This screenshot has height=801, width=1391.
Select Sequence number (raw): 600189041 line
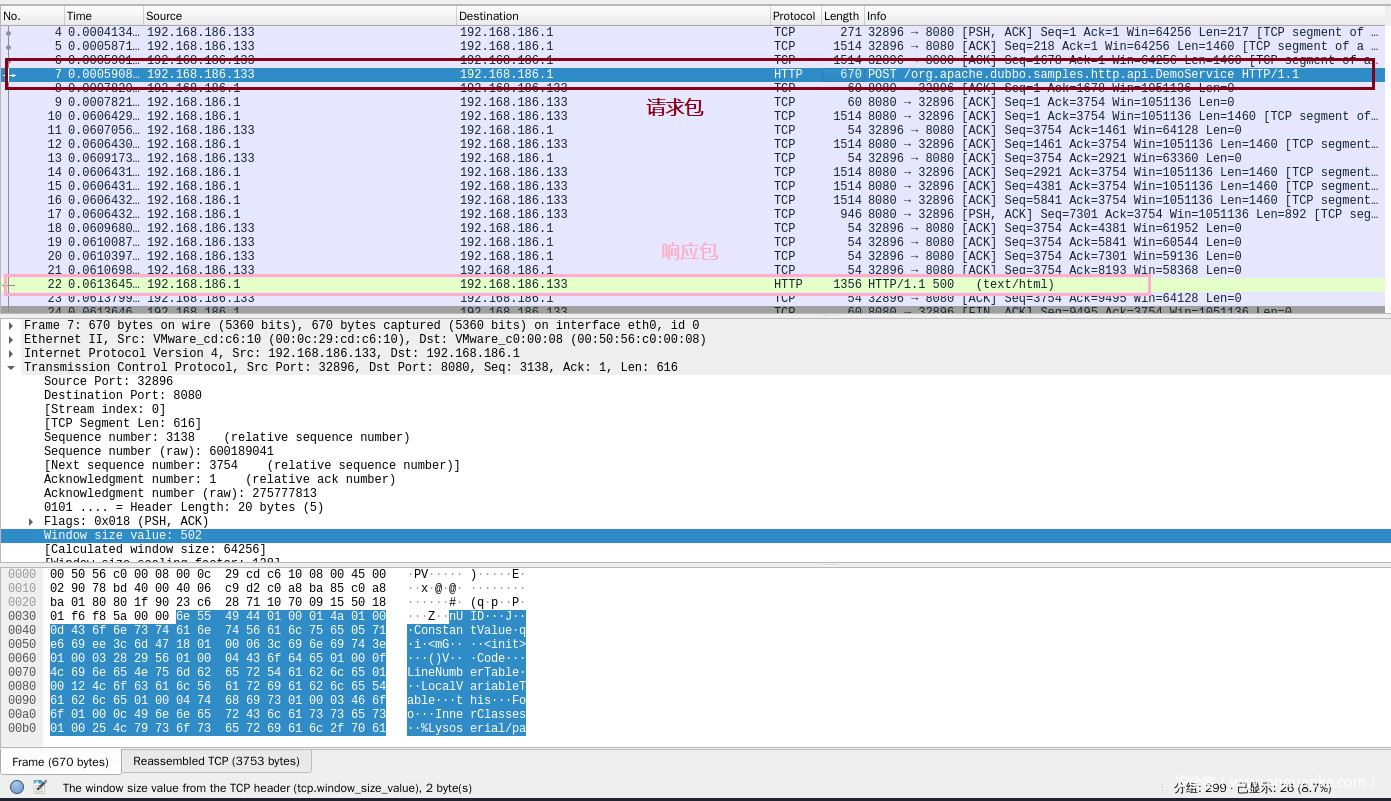click(x=159, y=452)
